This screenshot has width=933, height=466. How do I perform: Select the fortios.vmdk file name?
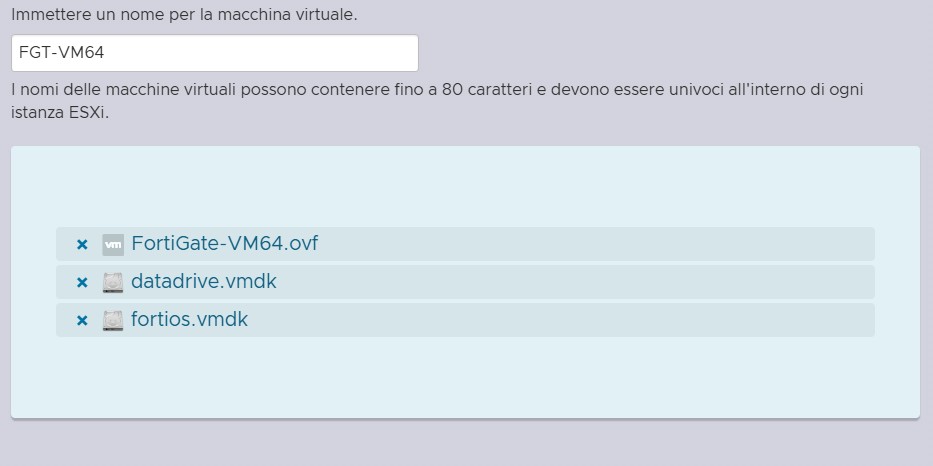pos(190,320)
